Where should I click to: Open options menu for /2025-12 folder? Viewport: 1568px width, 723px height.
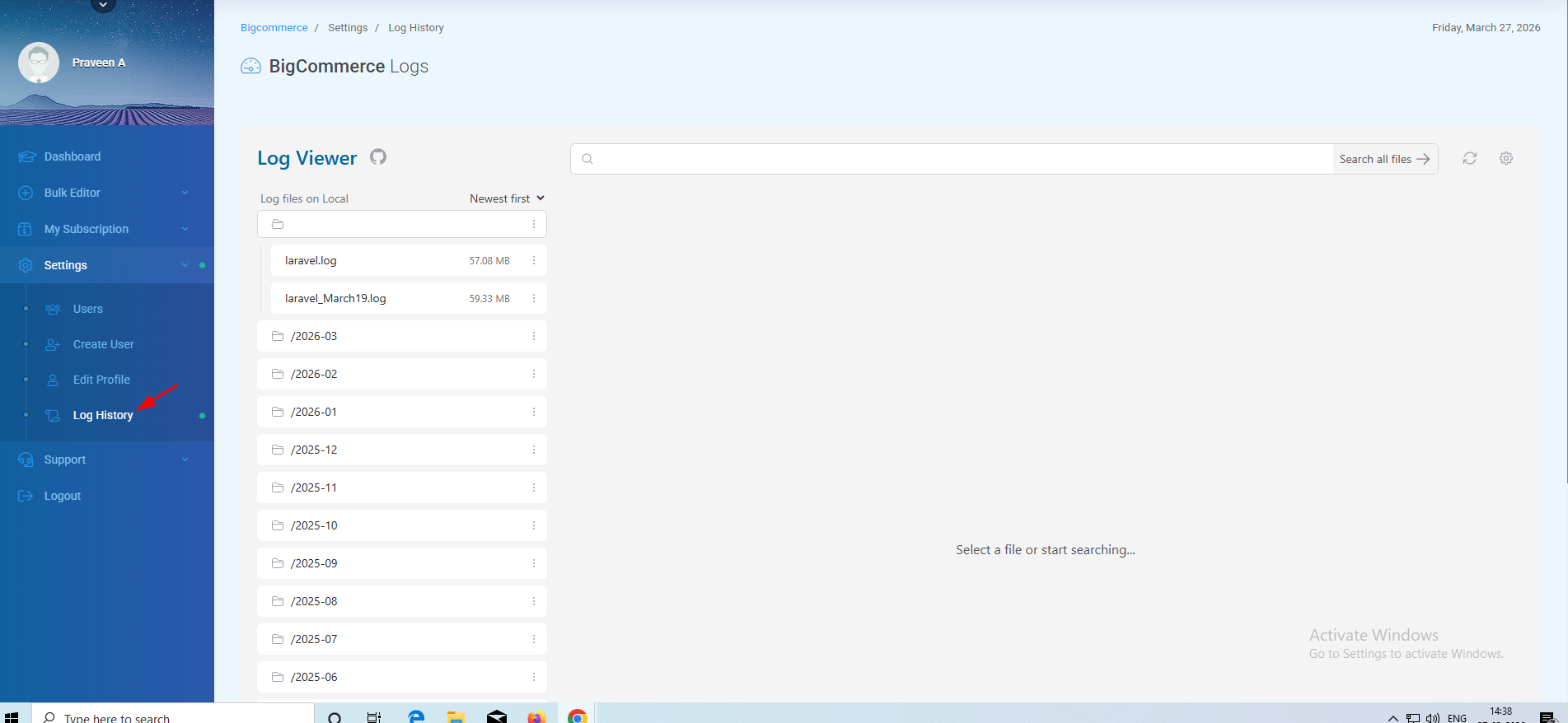[x=534, y=450]
